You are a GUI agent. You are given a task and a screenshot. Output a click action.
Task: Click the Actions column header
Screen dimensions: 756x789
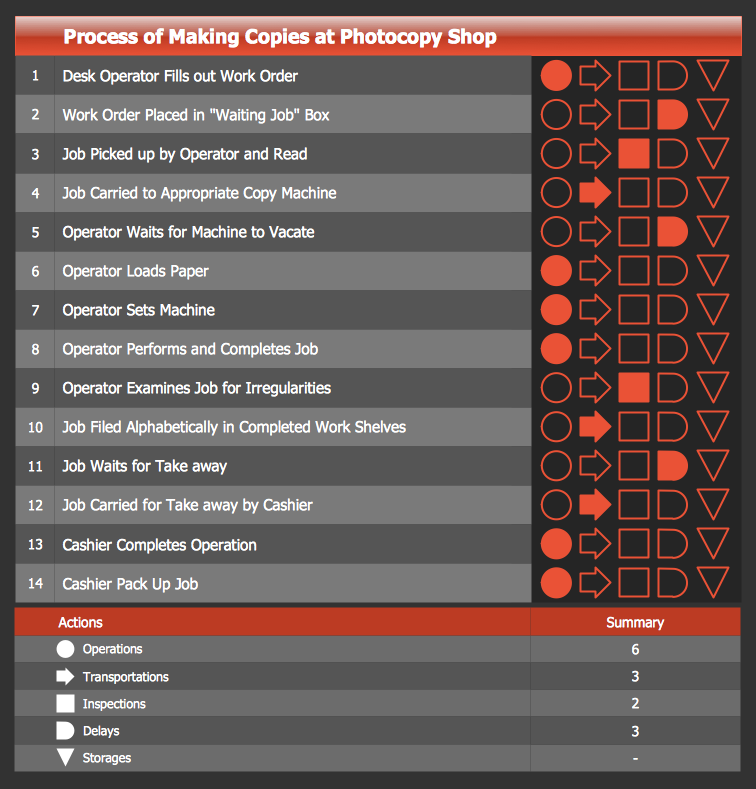81,622
